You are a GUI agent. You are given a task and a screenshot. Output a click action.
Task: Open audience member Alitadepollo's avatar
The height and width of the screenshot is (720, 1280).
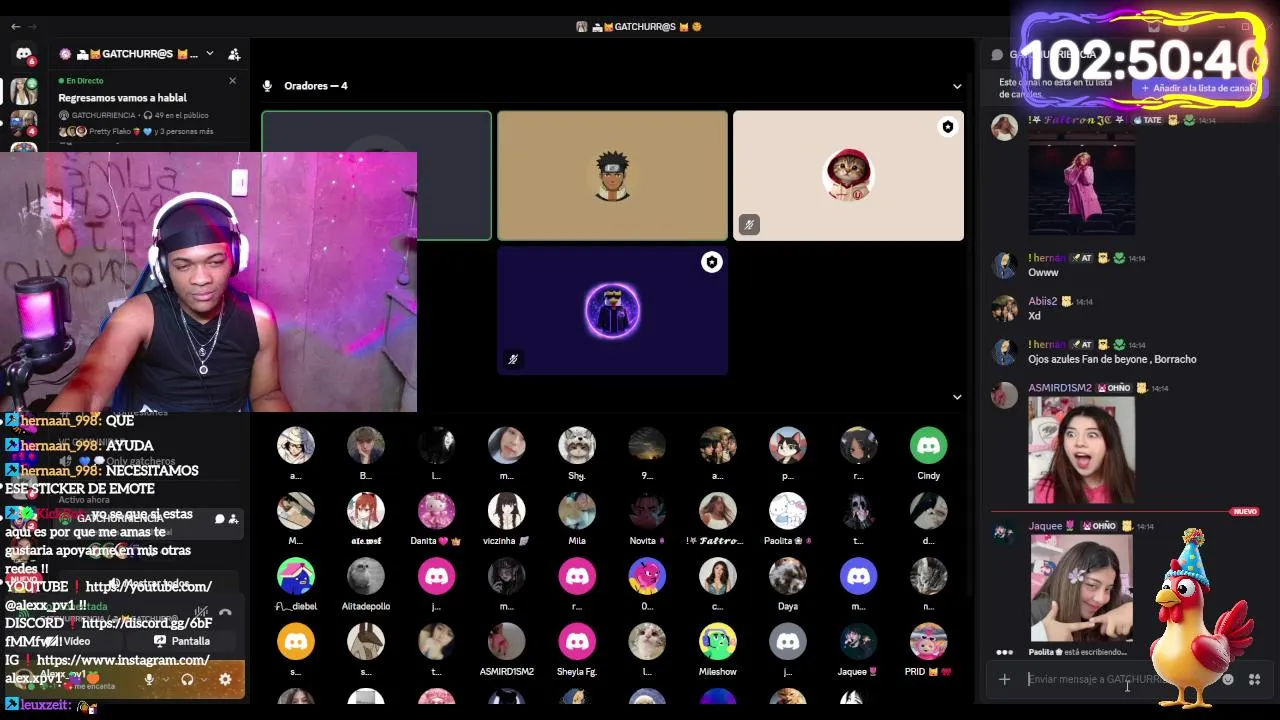pos(366,577)
